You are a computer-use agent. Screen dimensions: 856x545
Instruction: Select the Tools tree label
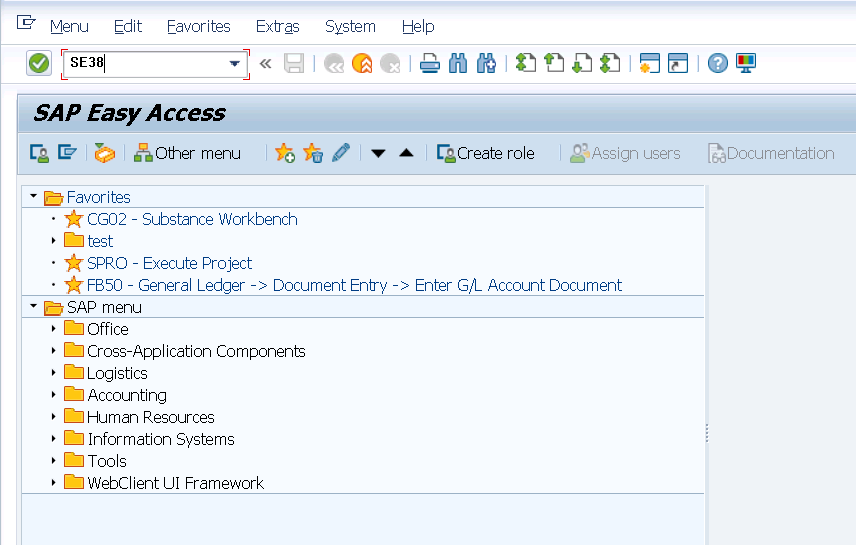(x=107, y=461)
